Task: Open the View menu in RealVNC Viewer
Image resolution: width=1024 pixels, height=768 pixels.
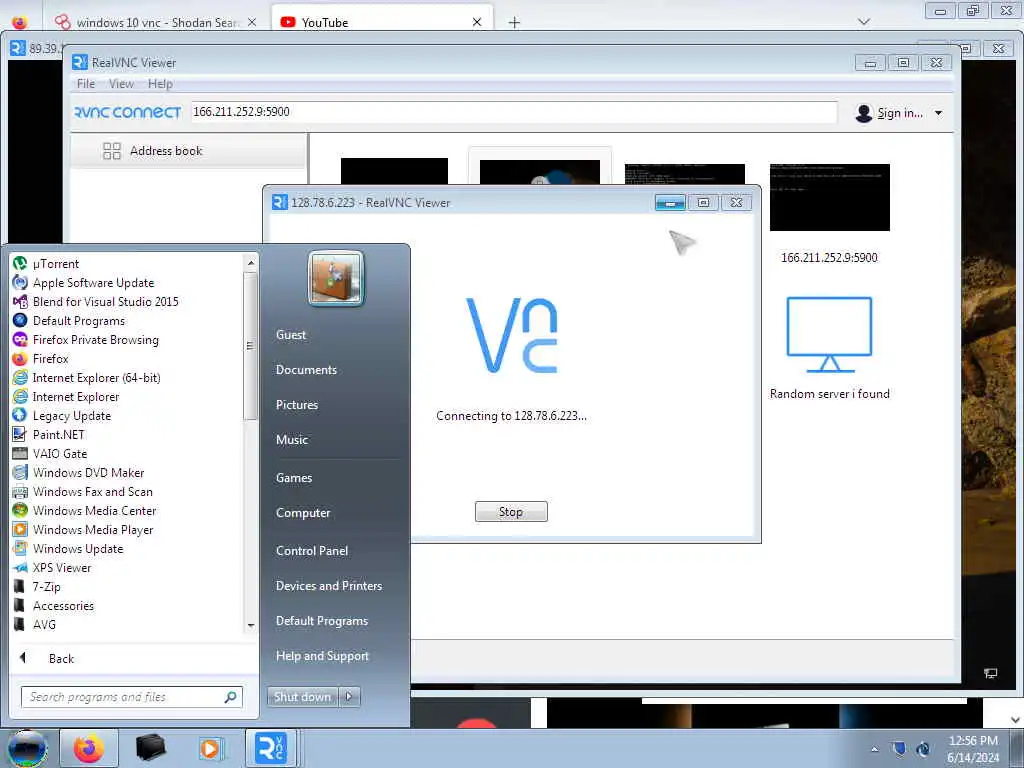Action: click(121, 84)
